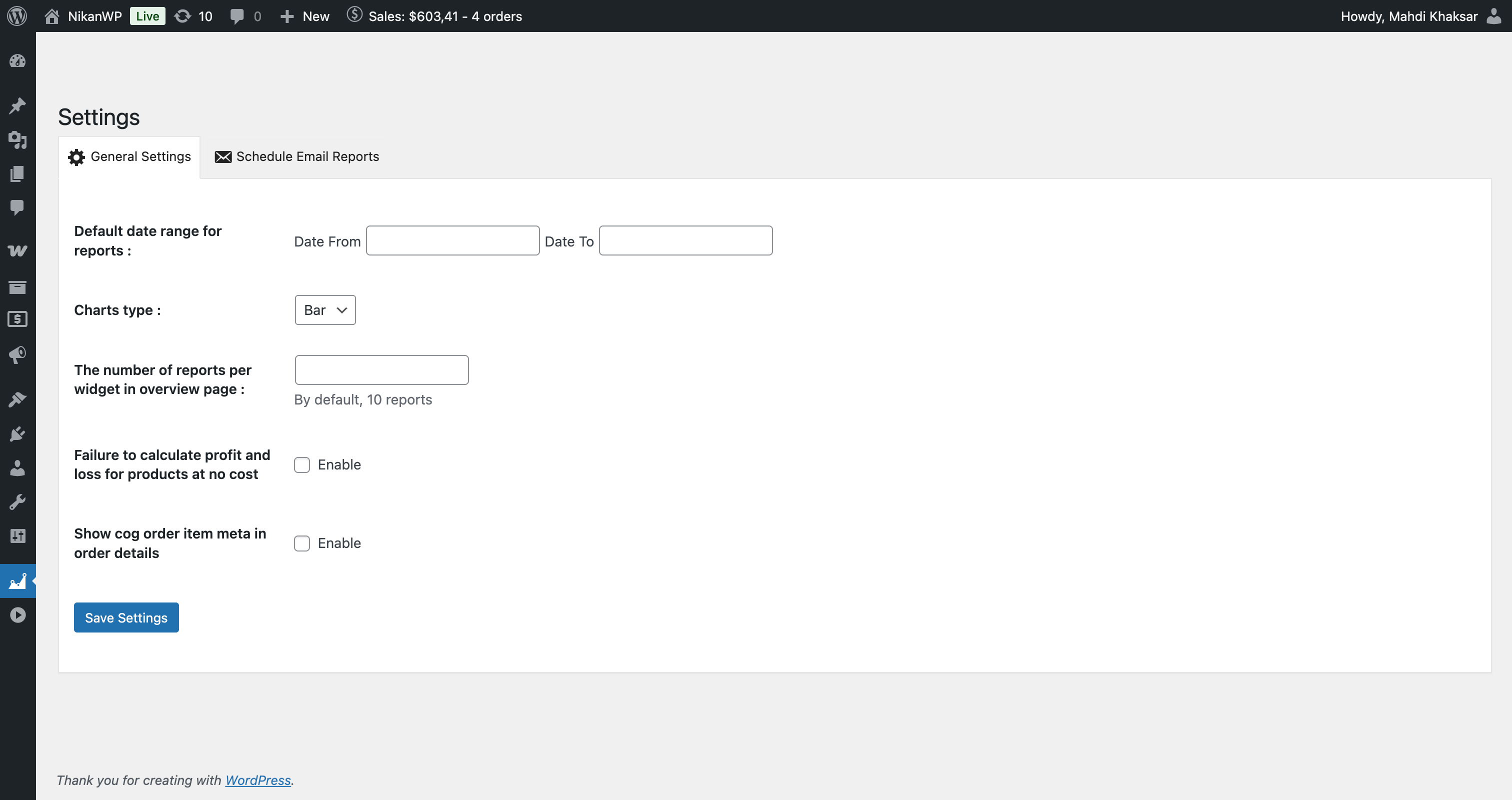Open the Charts type dropdown
Screen dimensions: 1512x800
coord(325,310)
